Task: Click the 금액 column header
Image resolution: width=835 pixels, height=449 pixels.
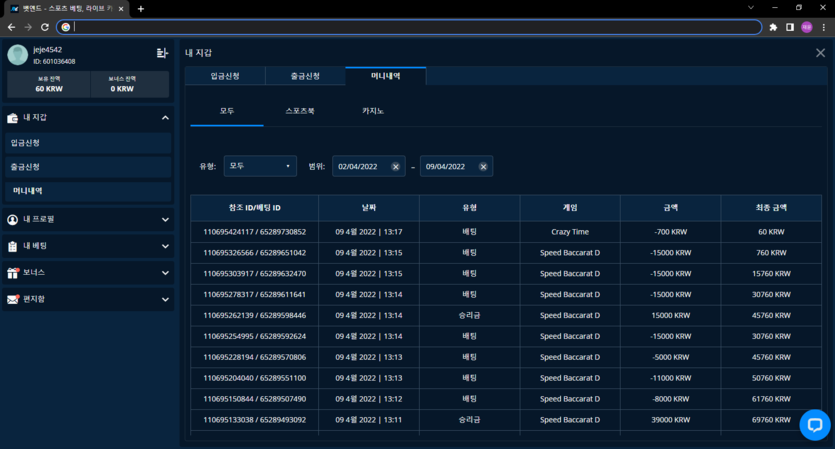Action: click(670, 208)
